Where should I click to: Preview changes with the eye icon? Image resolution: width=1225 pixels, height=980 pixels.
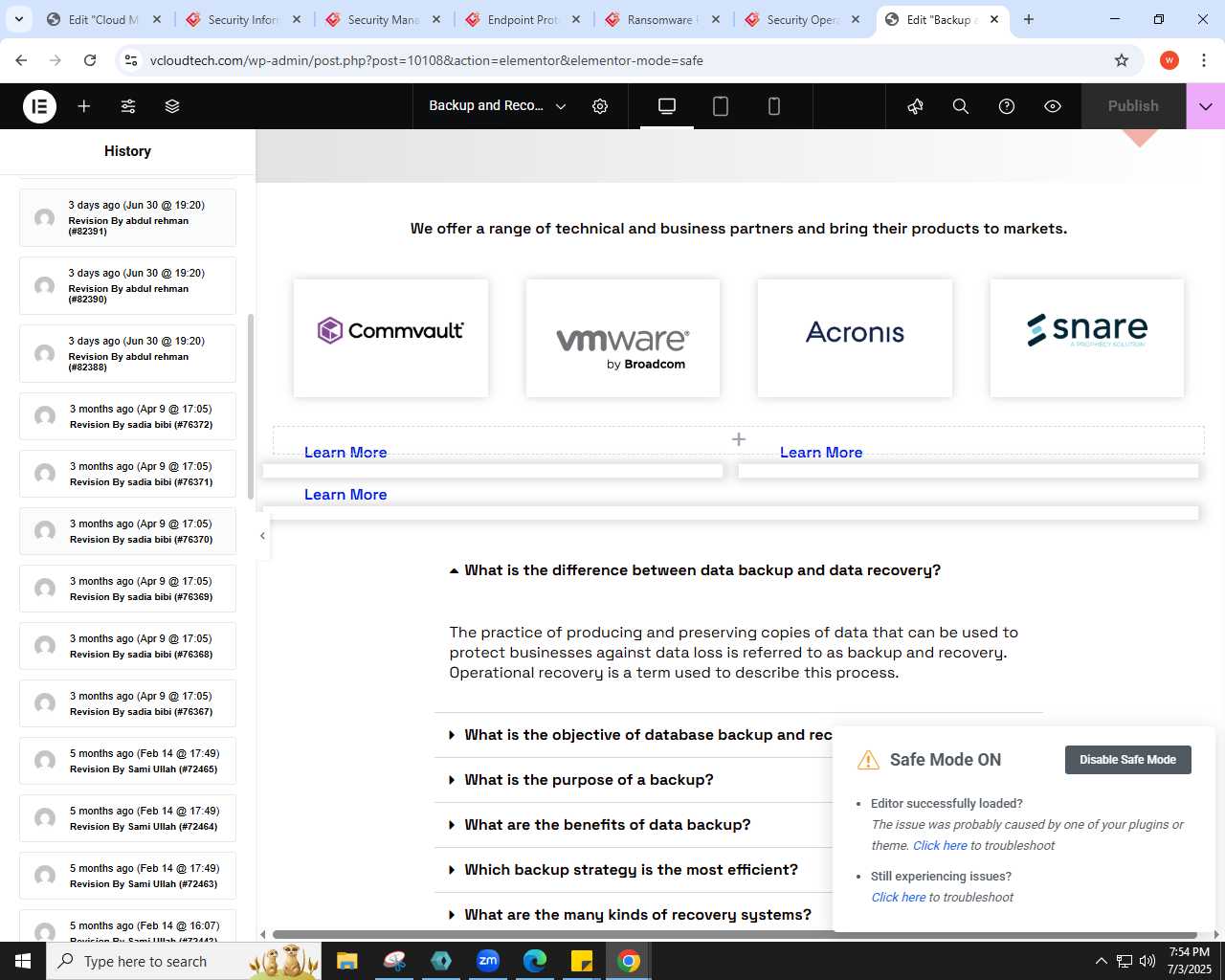[1053, 106]
